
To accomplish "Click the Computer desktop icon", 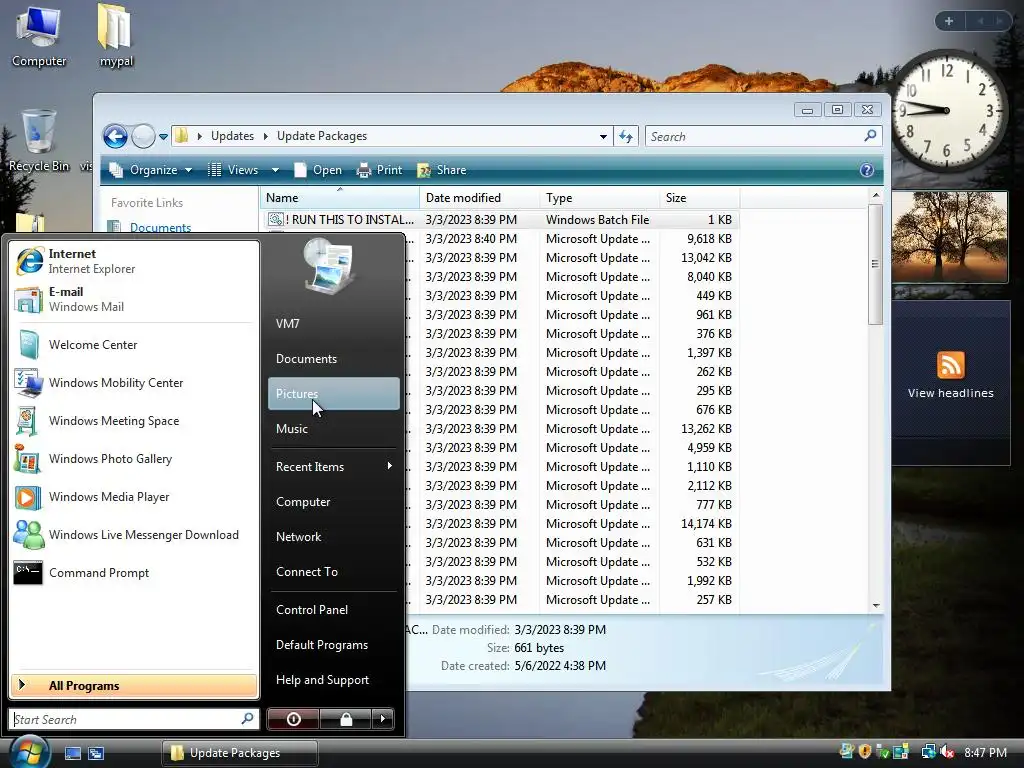I will pyautogui.click(x=39, y=36).
